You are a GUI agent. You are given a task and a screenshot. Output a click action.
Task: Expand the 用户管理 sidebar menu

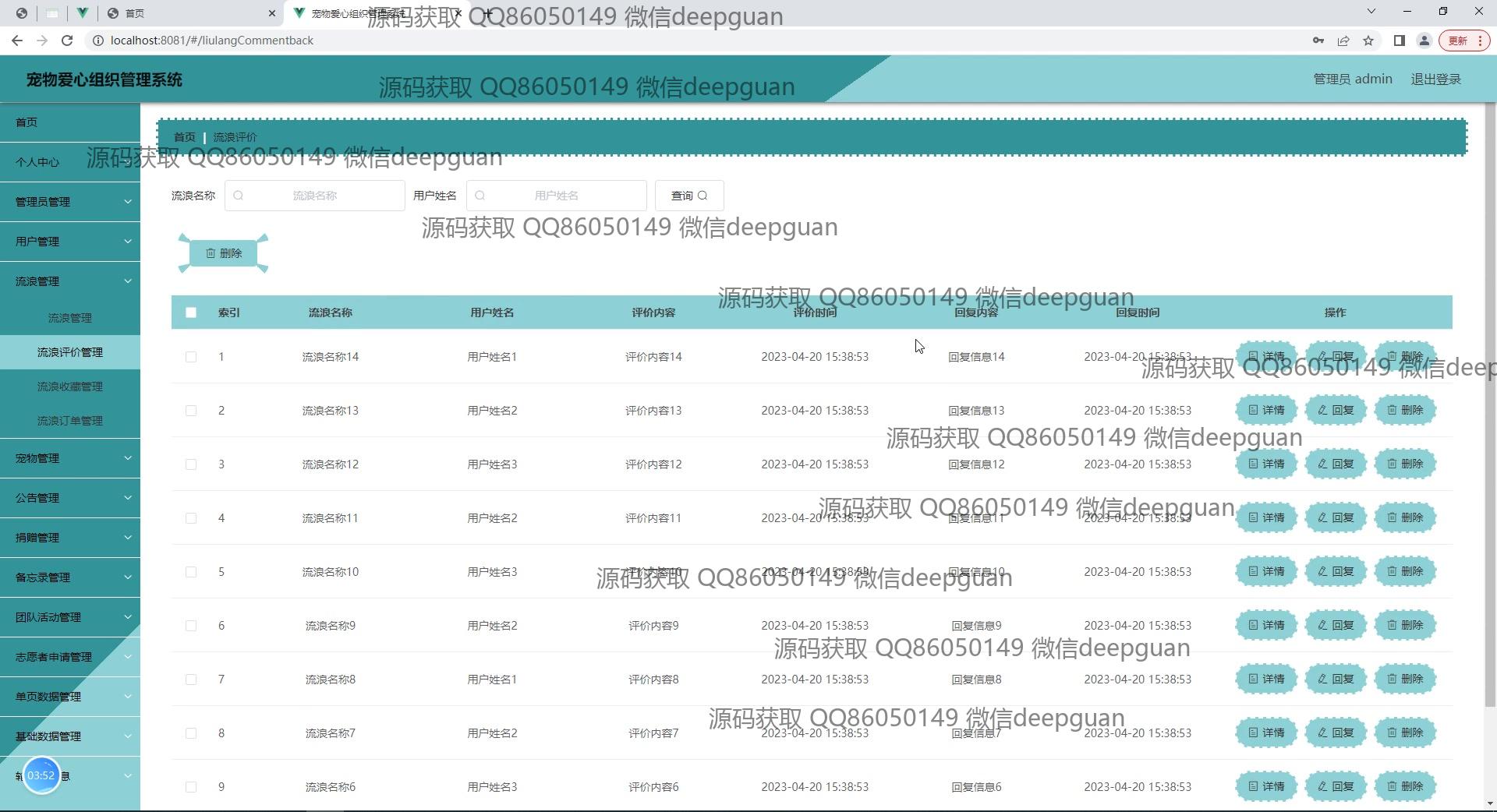(x=70, y=242)
